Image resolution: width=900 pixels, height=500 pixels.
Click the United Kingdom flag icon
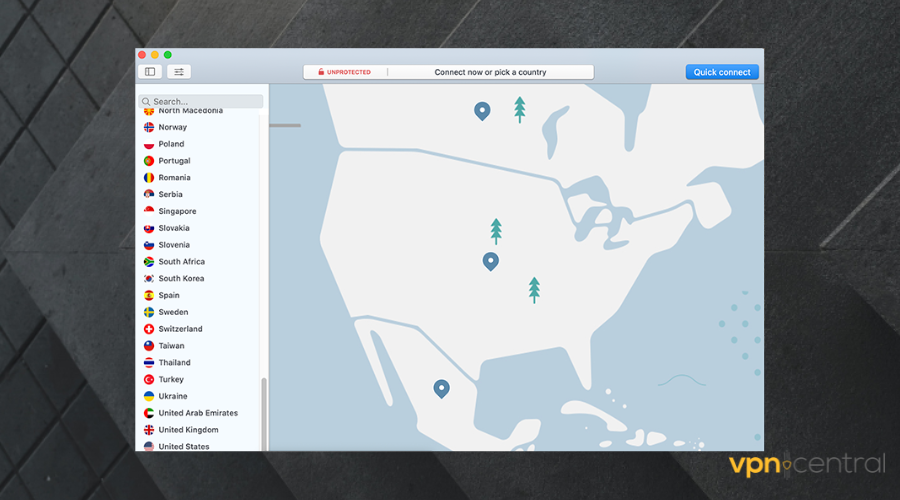[x=149, y=429]
